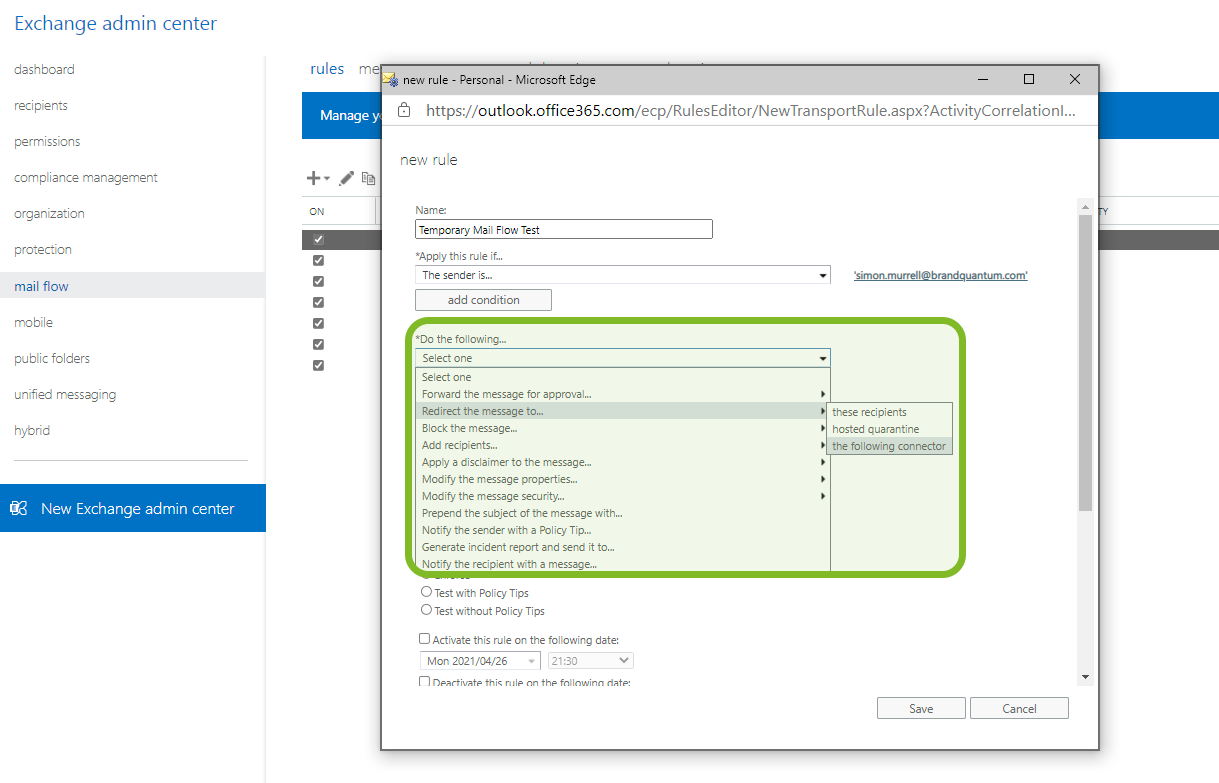
Task: Open the 21:30 time dropdown
Action: [590, 661]
